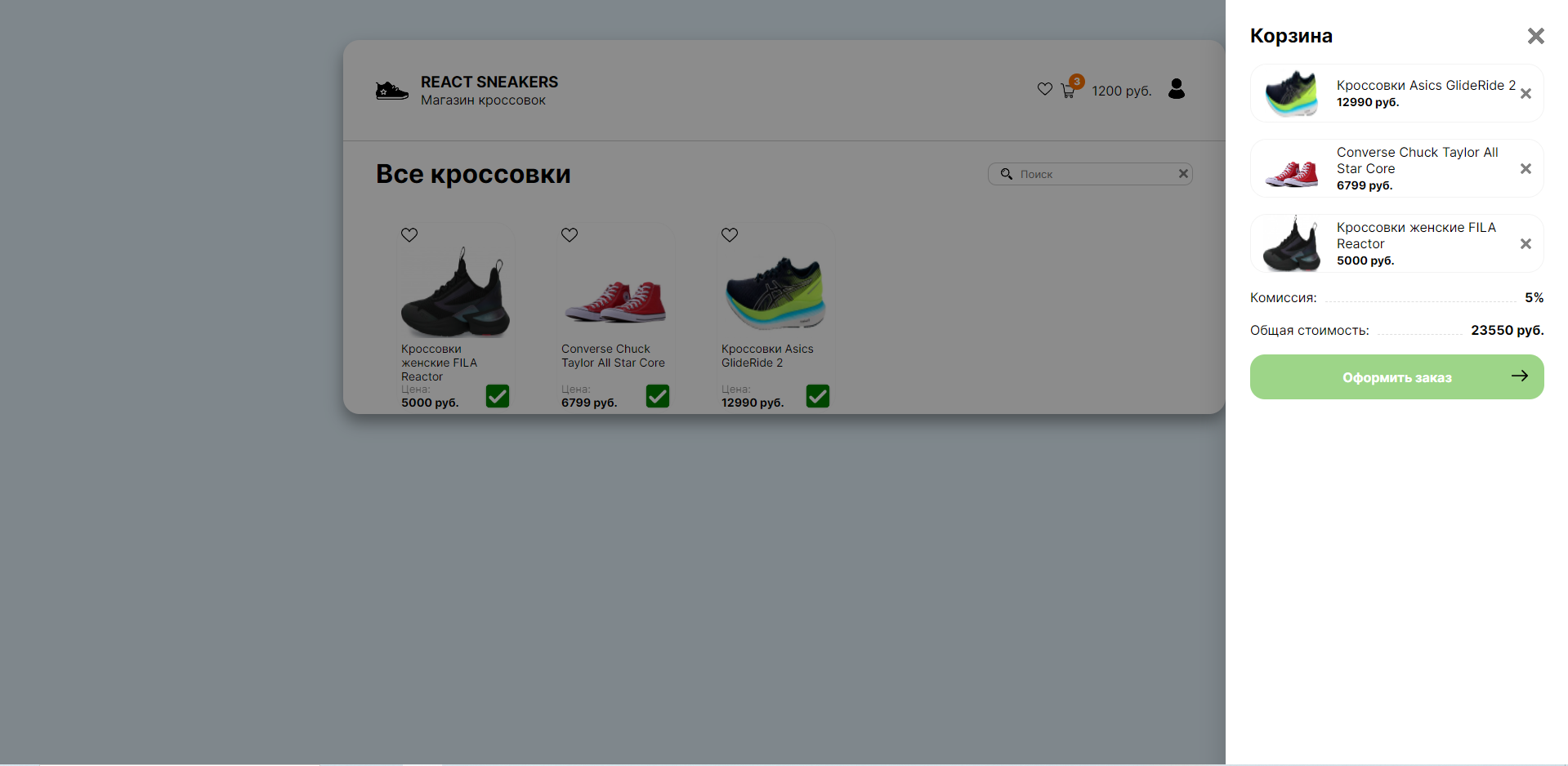The width and height of the screenshot is (1568, 766).
Task: Clear the search field with X
Action: (1182, 174)
